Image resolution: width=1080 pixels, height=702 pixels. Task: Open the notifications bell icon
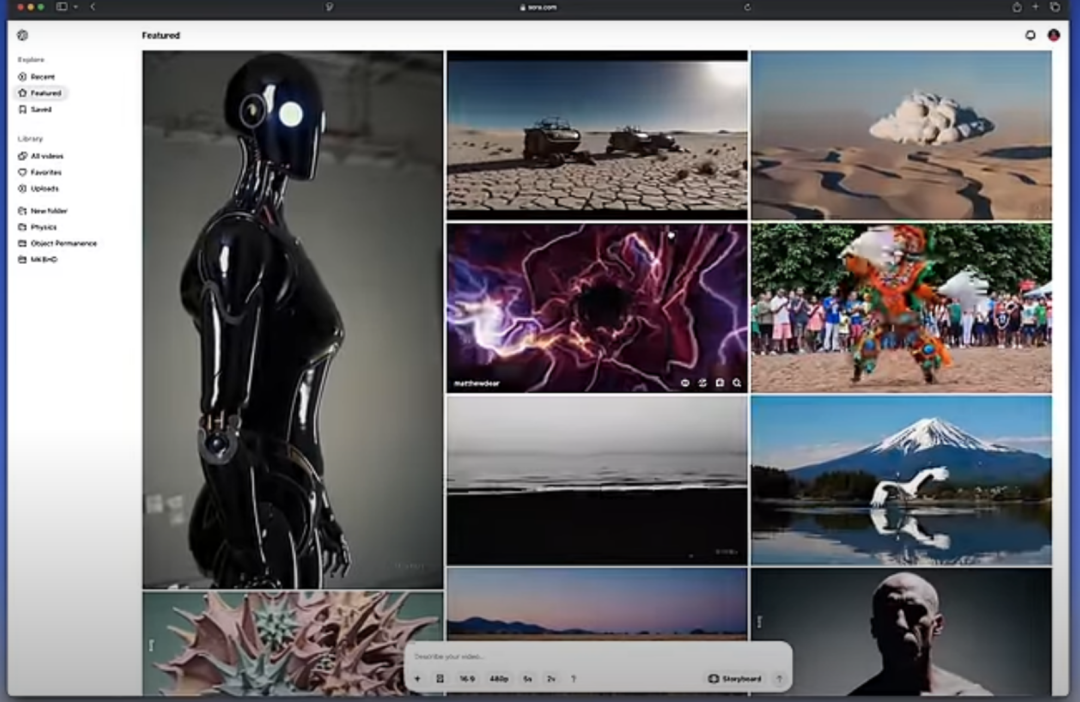click(x=1030, y=35)
